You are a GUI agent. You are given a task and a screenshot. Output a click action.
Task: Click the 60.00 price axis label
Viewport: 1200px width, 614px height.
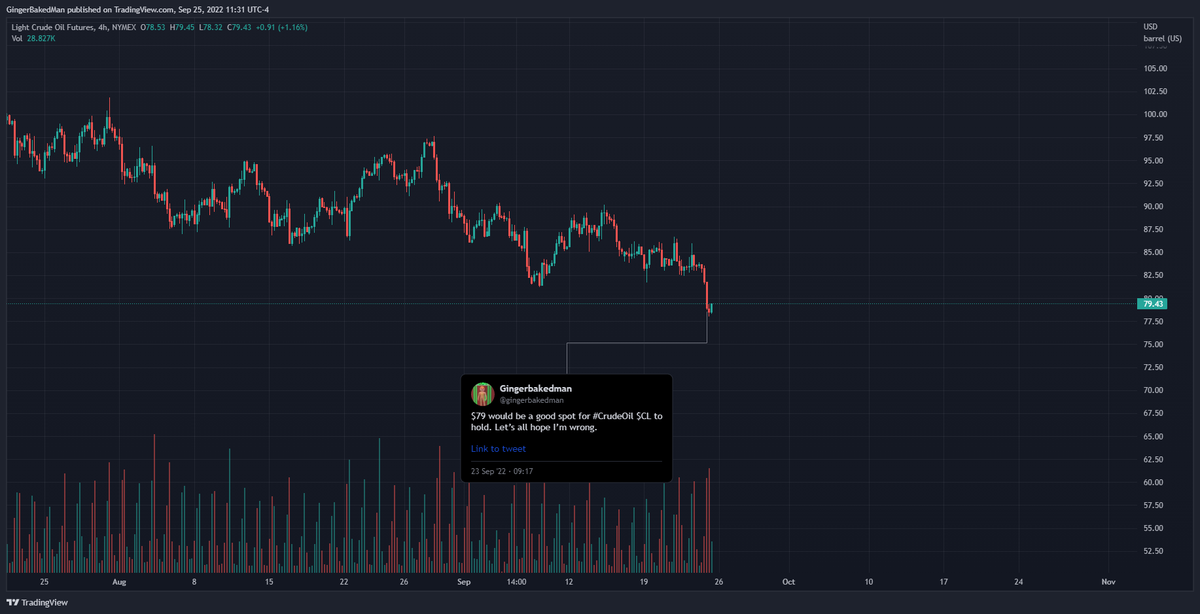point(1153,482)
